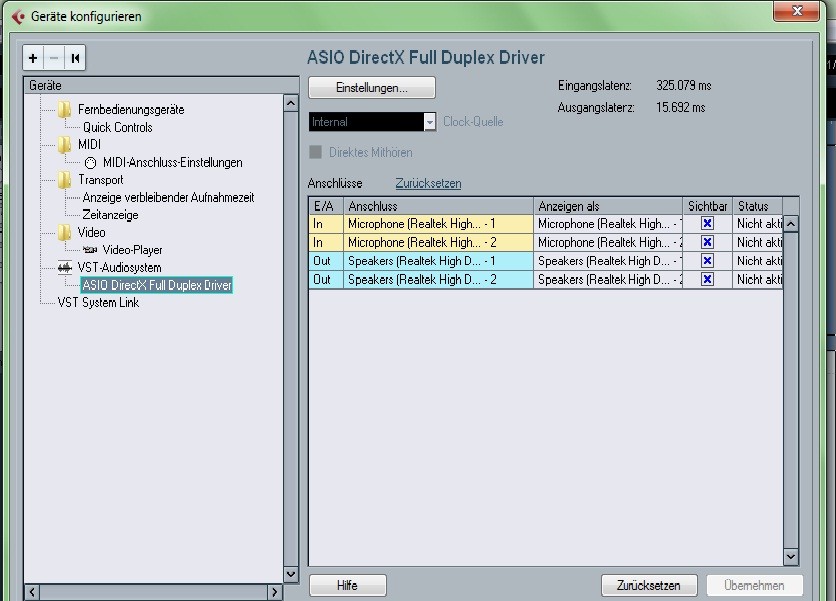Click the Eingangslatenz value 325.079 ms

684,85
